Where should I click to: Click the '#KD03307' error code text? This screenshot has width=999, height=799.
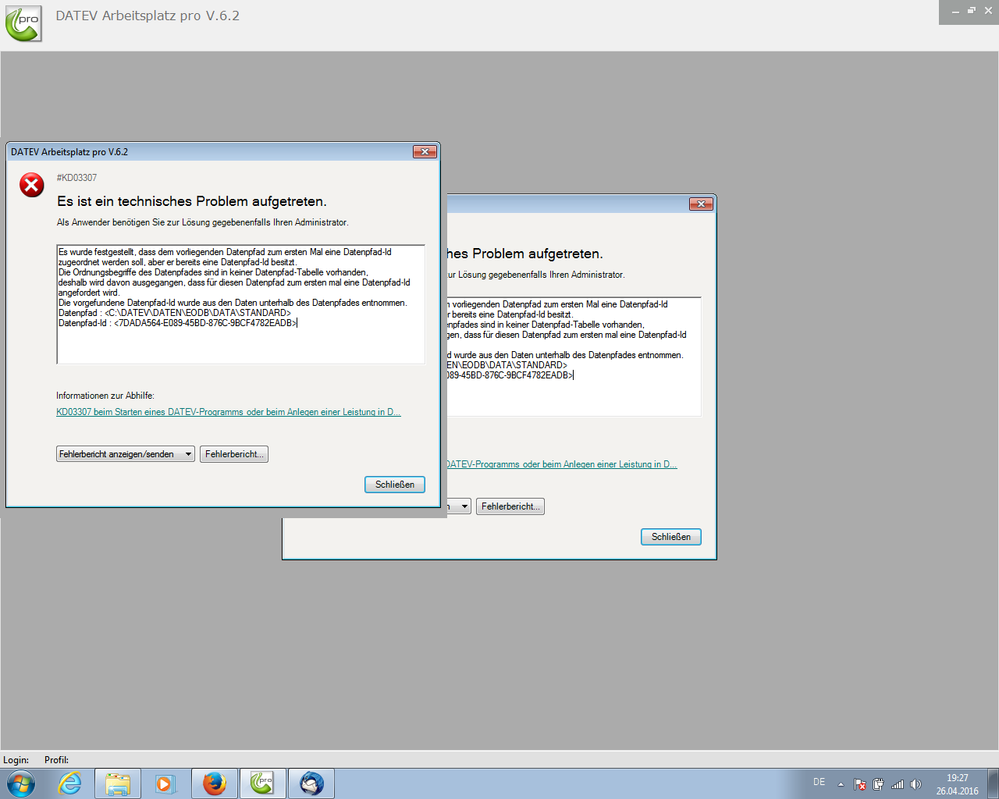pos(76,178)
